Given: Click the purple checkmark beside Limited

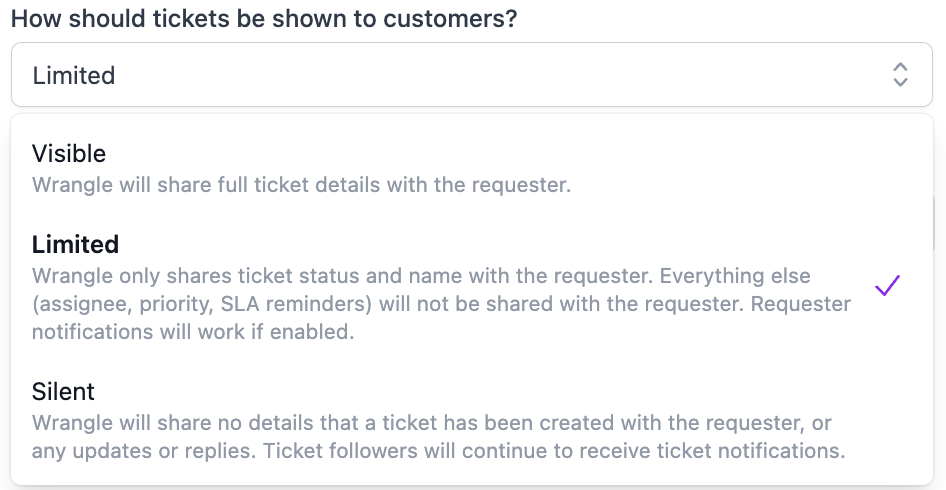Looking at the screenshot, I should coord(887,286).
